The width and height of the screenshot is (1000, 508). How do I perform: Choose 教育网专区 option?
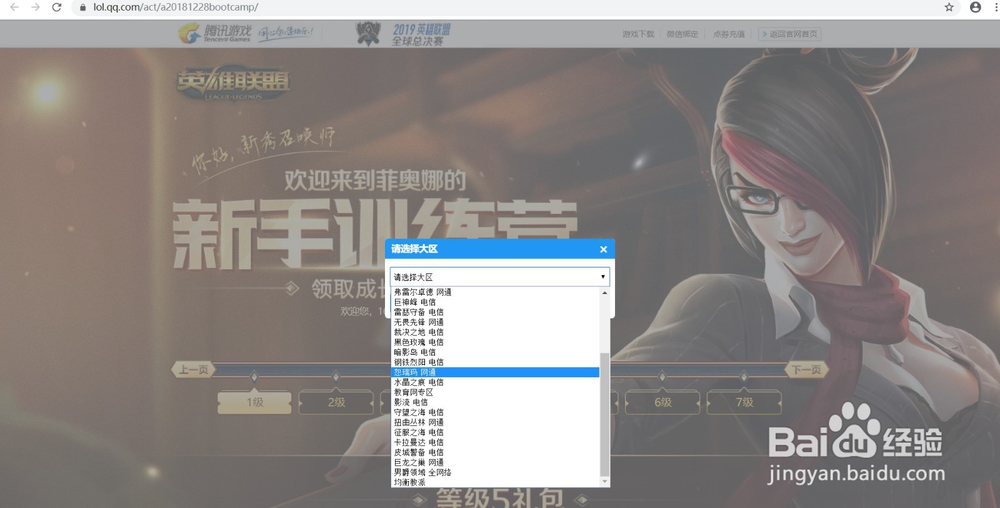(x=495, y=392)
